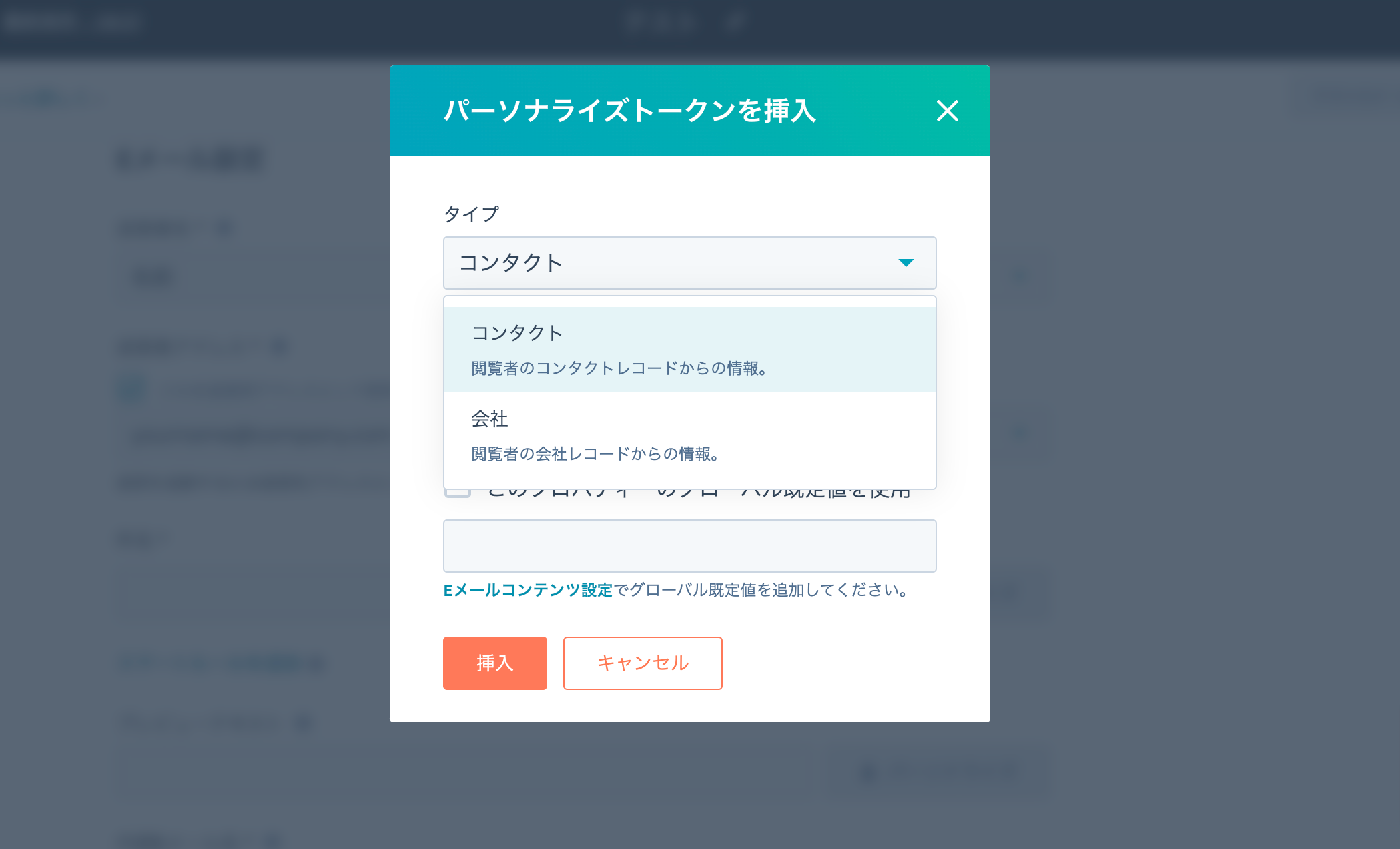Screen dimensions: 1400x849
Task: Click the キャンセル button
Action: (643, 663)
